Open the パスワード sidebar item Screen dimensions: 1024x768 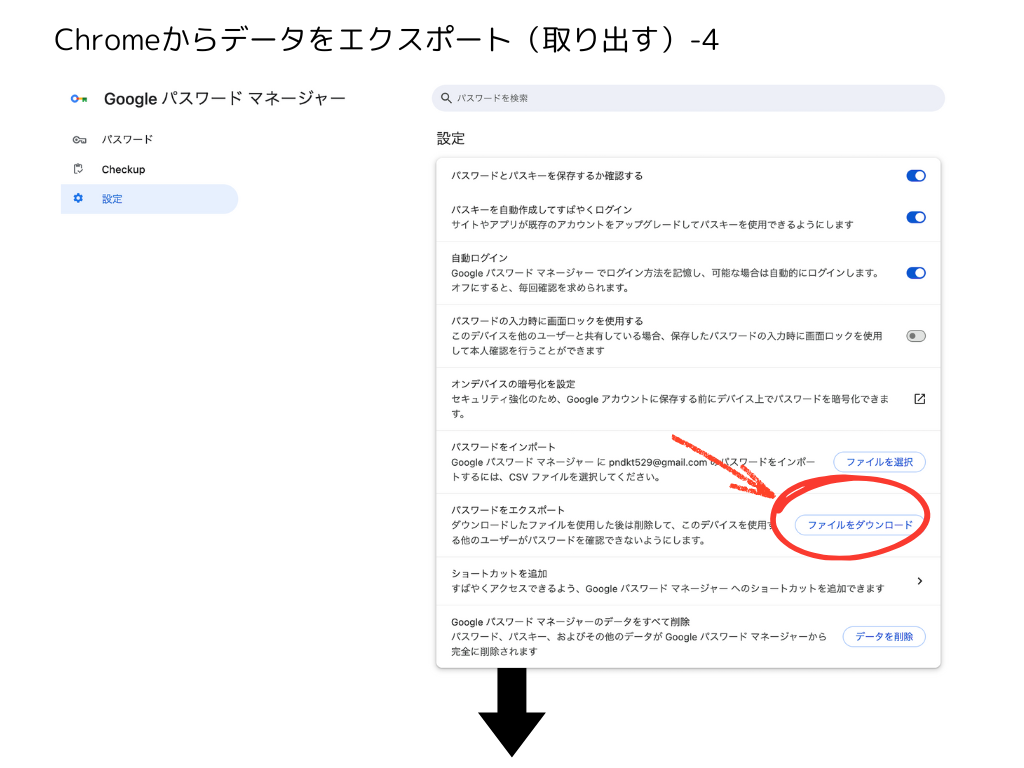click(150, 140)
